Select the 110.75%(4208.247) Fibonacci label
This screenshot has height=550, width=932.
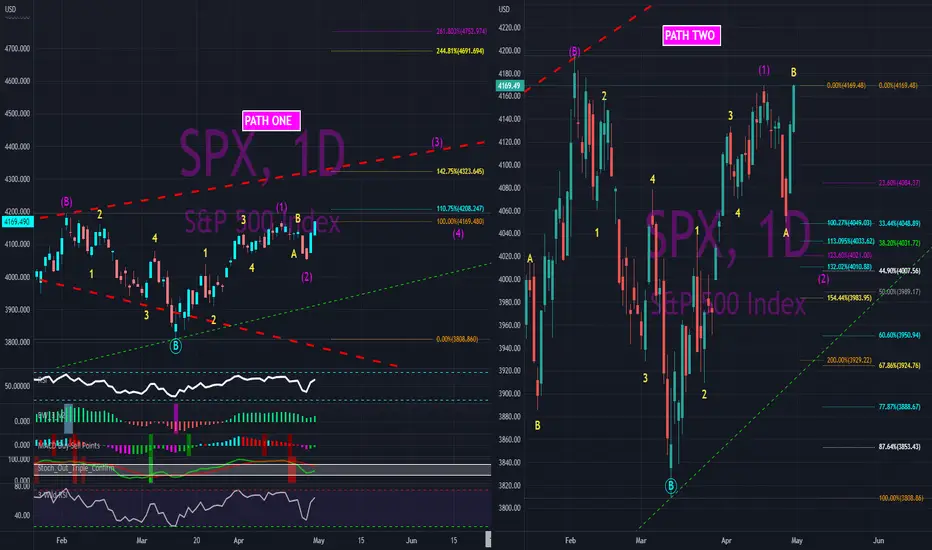point(460,209)
